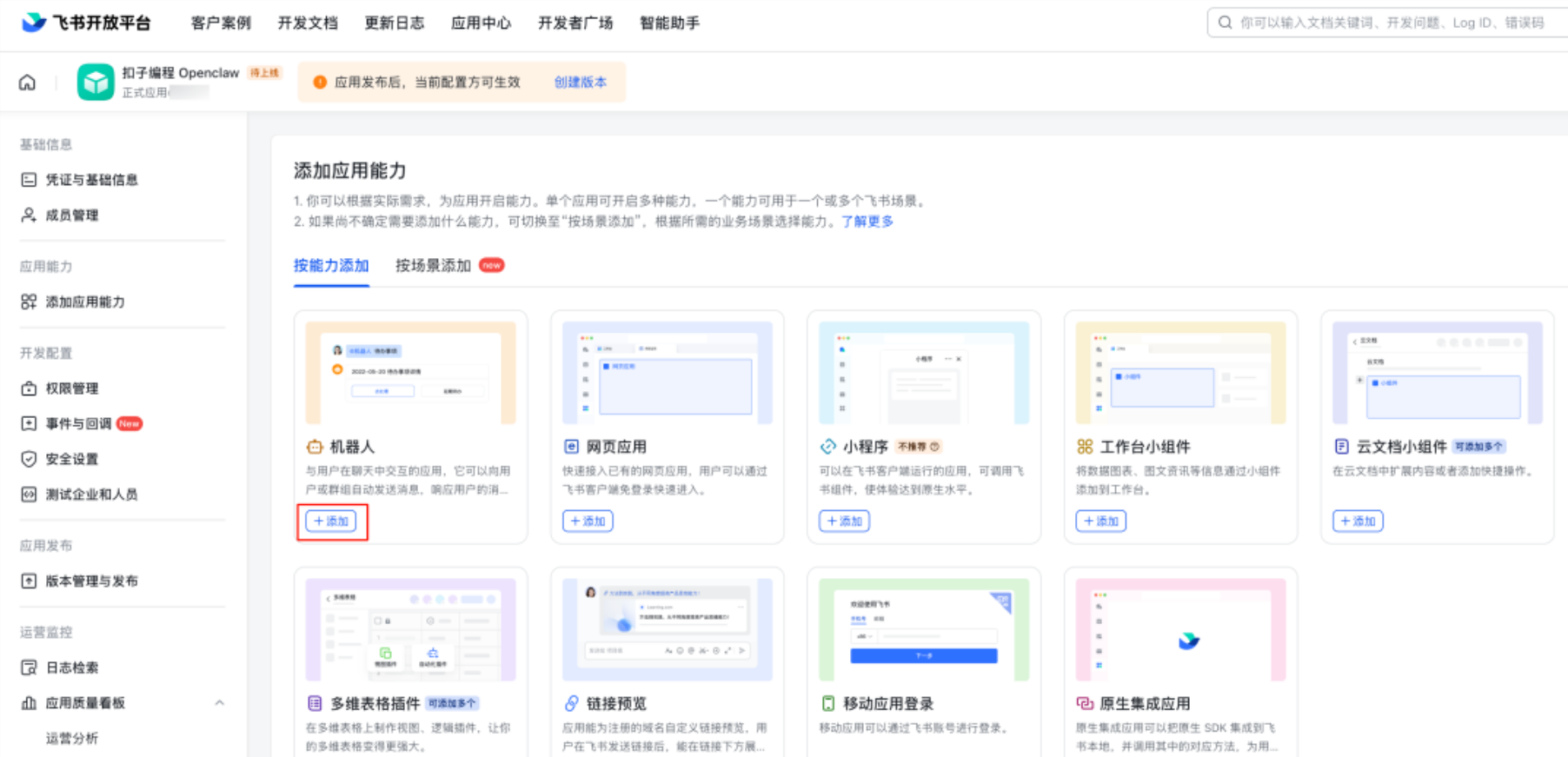This screenshot has height=757, width=1568.
Task: Click the 多维表格插件 preview thumbnail
Action: click(411, 629)
